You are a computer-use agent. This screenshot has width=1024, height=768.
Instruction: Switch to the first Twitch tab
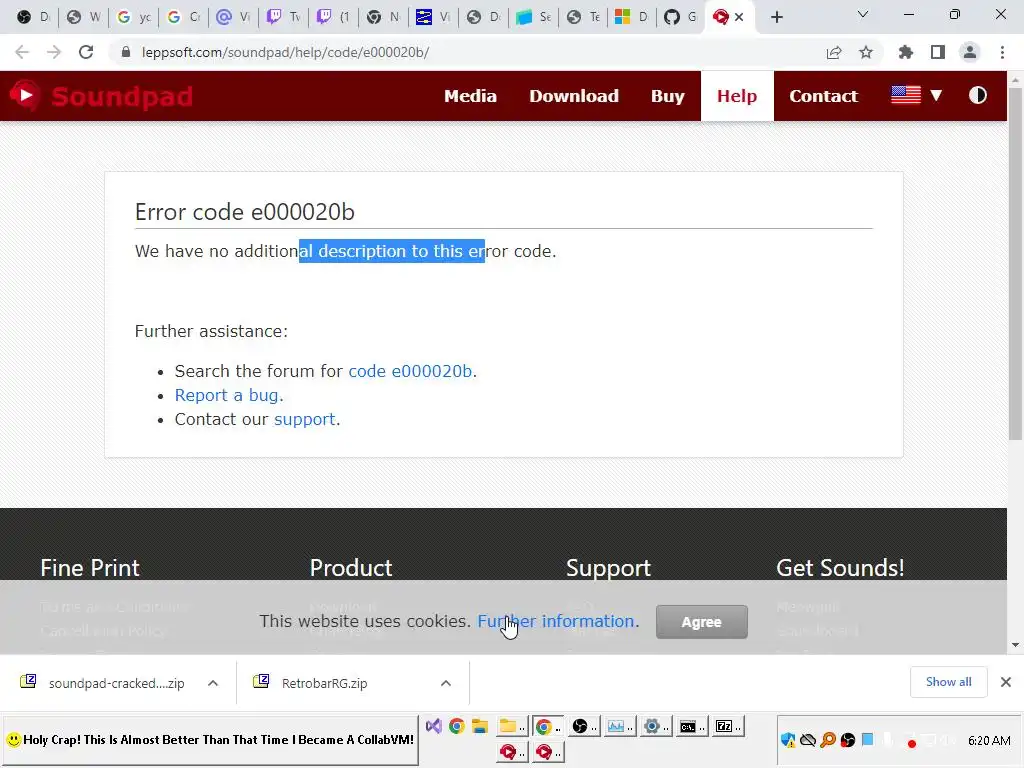coord(283,17)
